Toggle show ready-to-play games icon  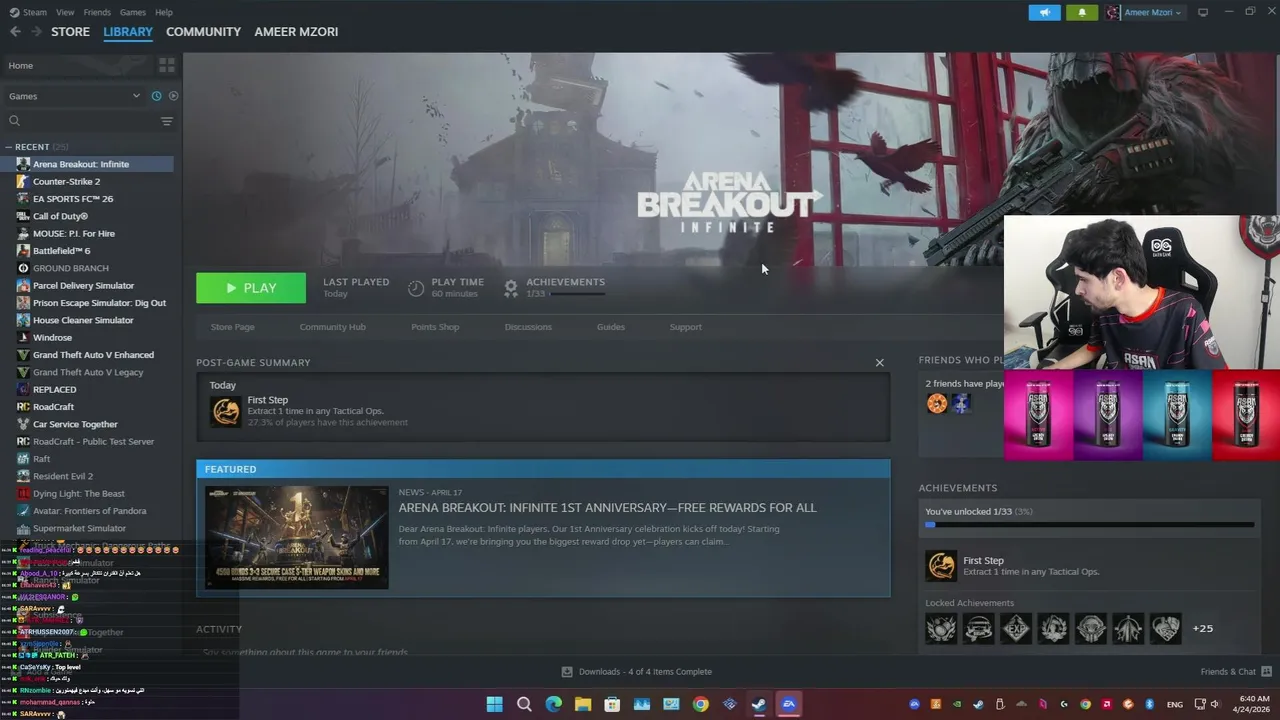pyautogui.click(x=173, y=96)
